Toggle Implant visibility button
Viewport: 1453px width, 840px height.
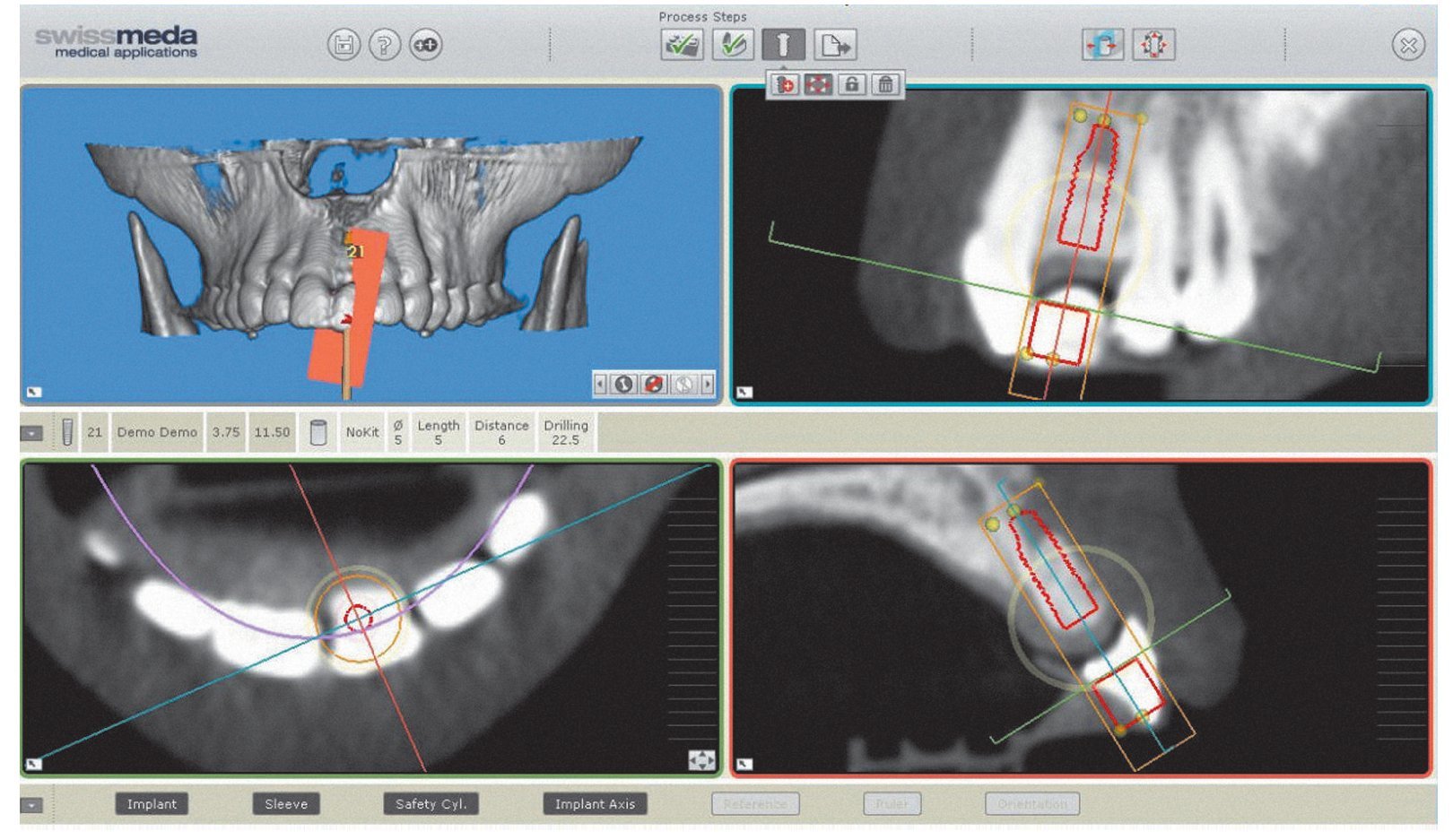click(152, 804)
